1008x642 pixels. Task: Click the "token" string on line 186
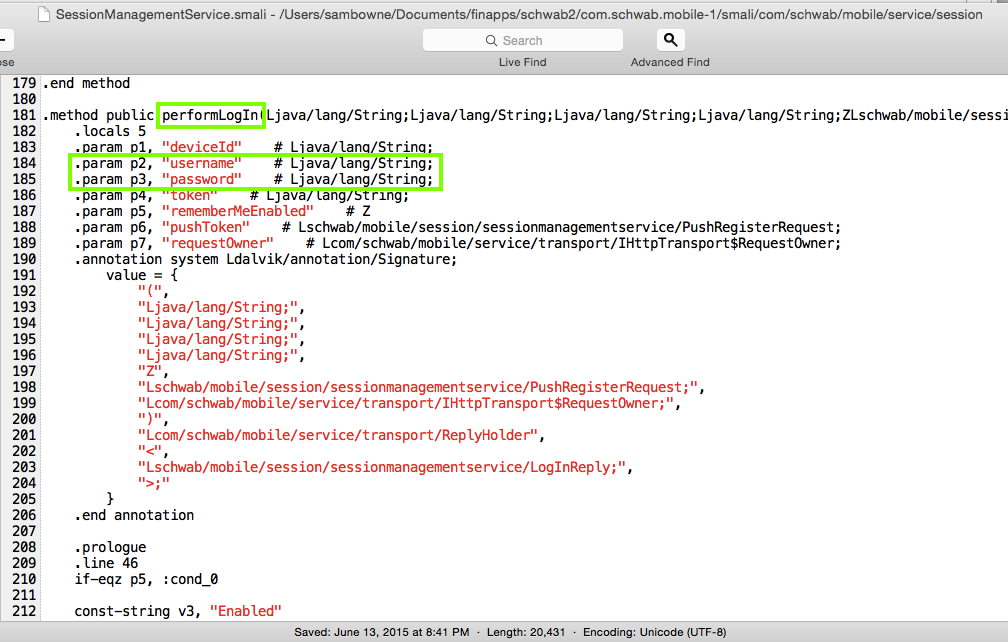[190, 195]
